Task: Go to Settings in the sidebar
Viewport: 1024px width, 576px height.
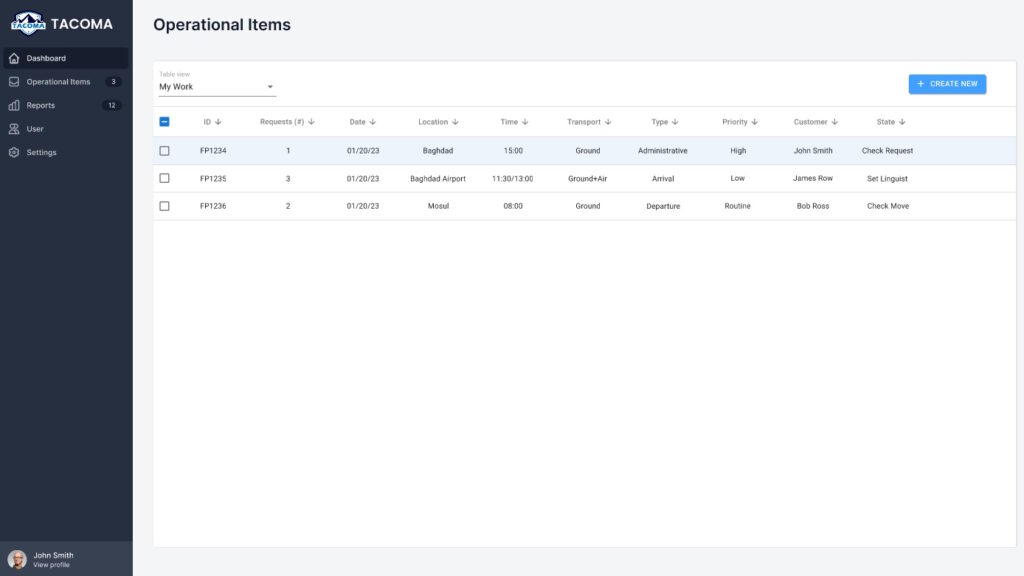Action: click(x=42, y=153)
